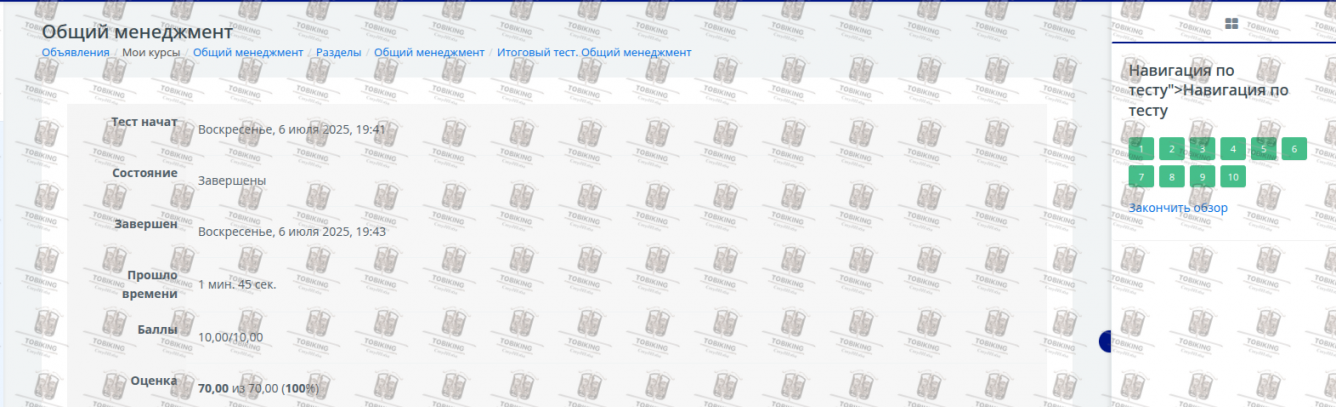This screenshot has height=407, width=1336.
Task: Jump to question 3 in navigation
Action: (1202, 149)
